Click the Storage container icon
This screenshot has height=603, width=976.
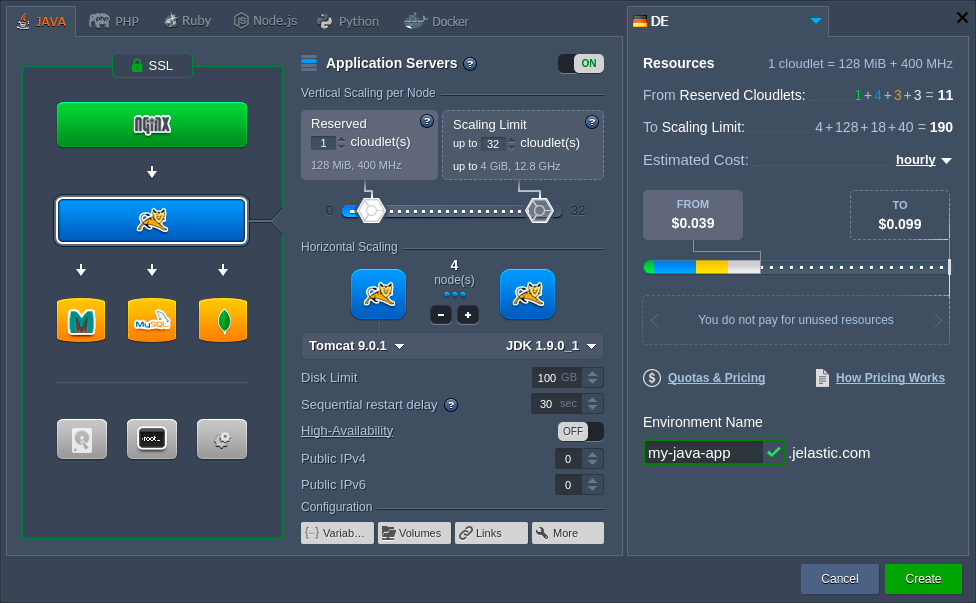point(81,438)
